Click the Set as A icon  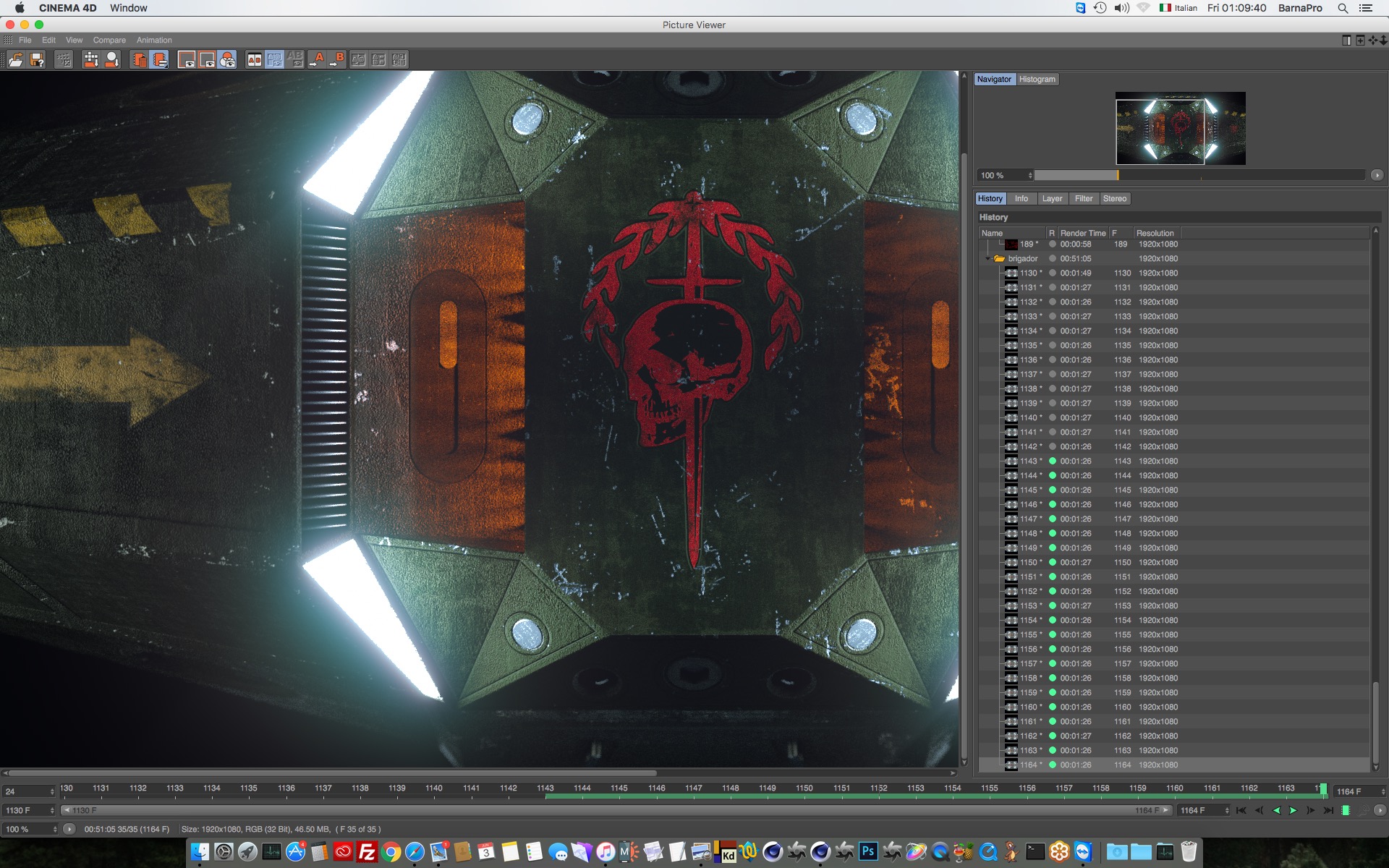[x=317, y=60]
